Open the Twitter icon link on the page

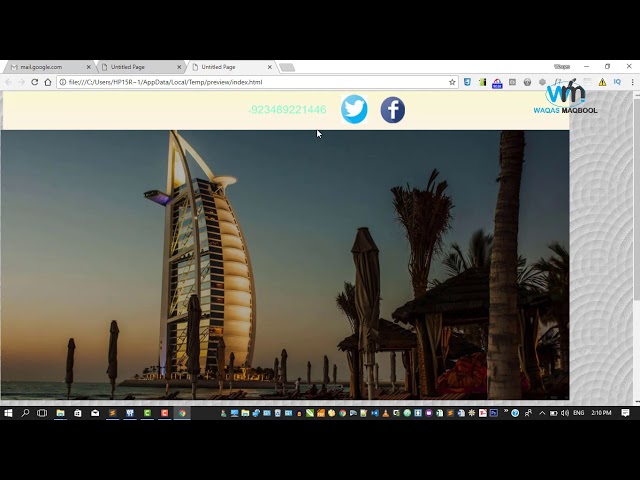354,109
